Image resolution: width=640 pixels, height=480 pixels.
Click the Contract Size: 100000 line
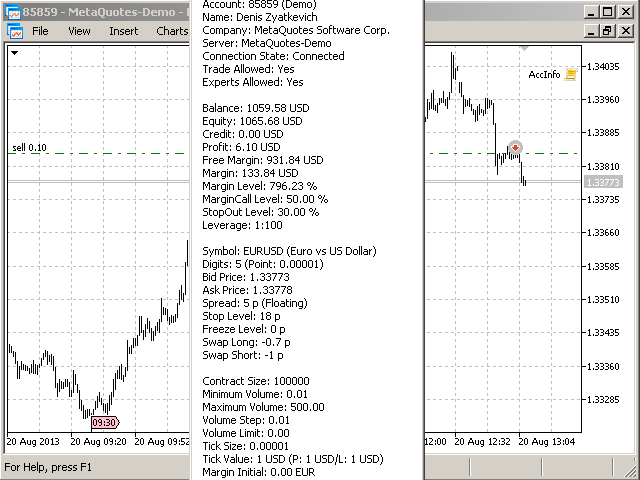tap(256, 382)
